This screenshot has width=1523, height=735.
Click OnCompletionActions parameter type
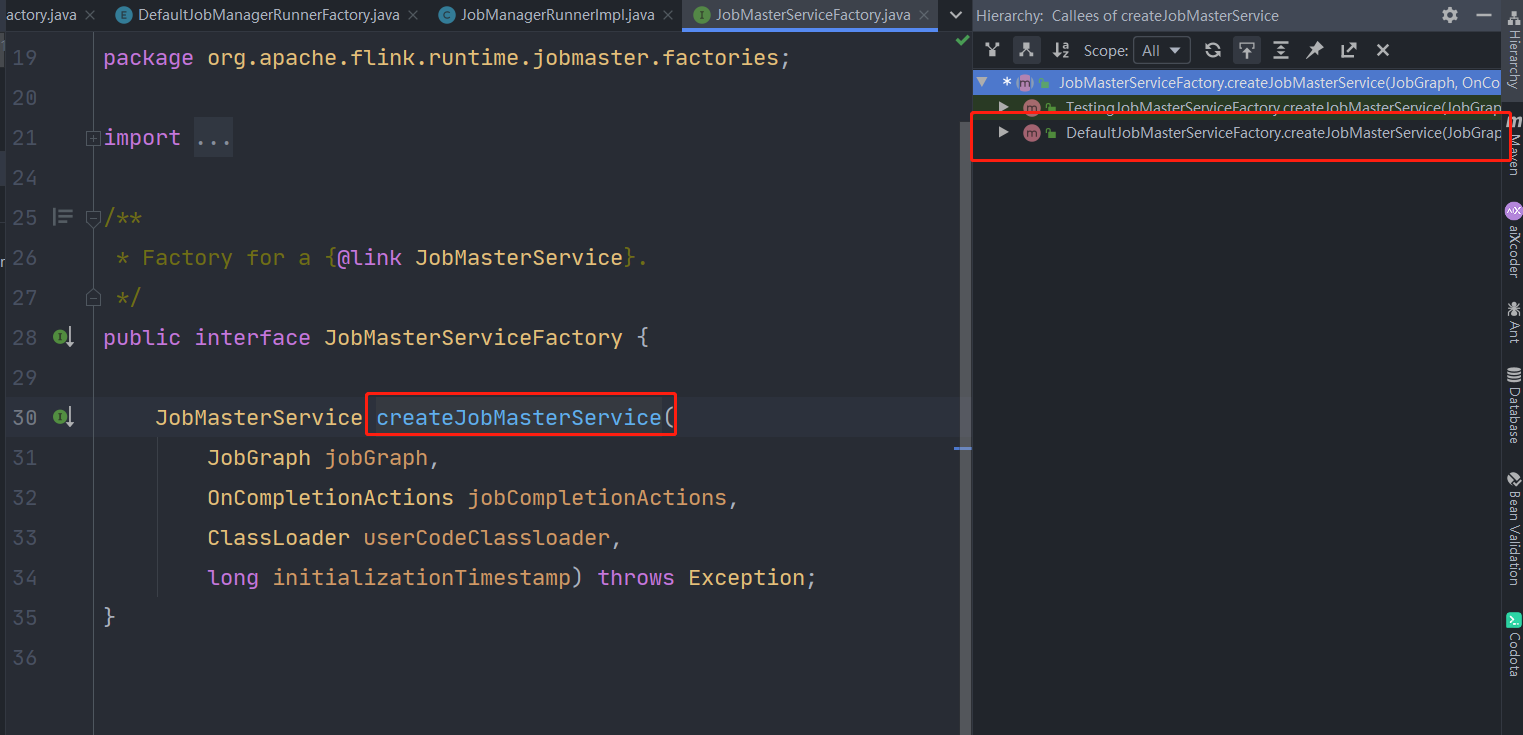click(x=330, y=498)
